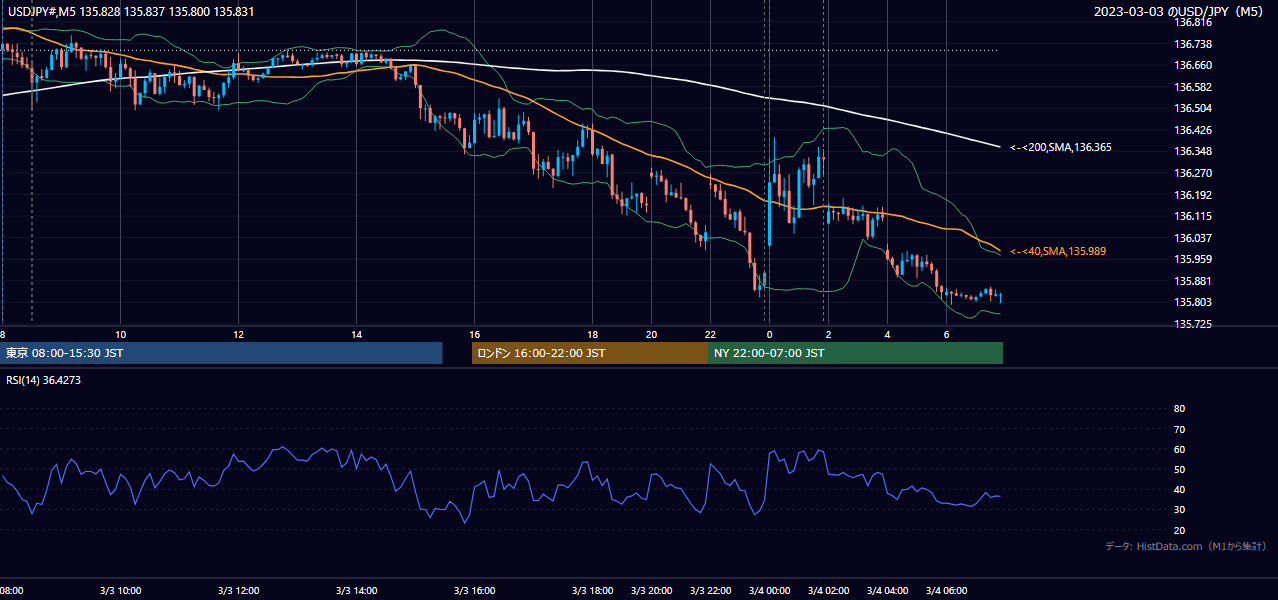1278x600 pixels.
Task: Click RSI scale value 80
Action: (x=1180, y=409)
